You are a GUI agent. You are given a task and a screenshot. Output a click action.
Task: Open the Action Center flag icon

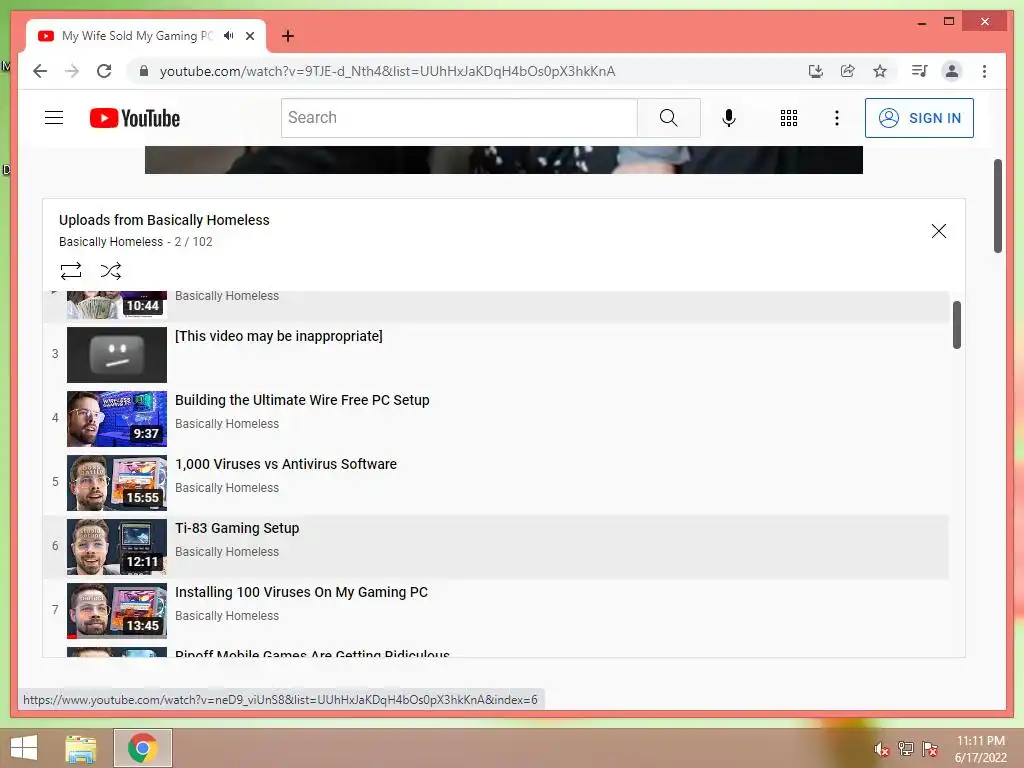(x=930, y=748)
